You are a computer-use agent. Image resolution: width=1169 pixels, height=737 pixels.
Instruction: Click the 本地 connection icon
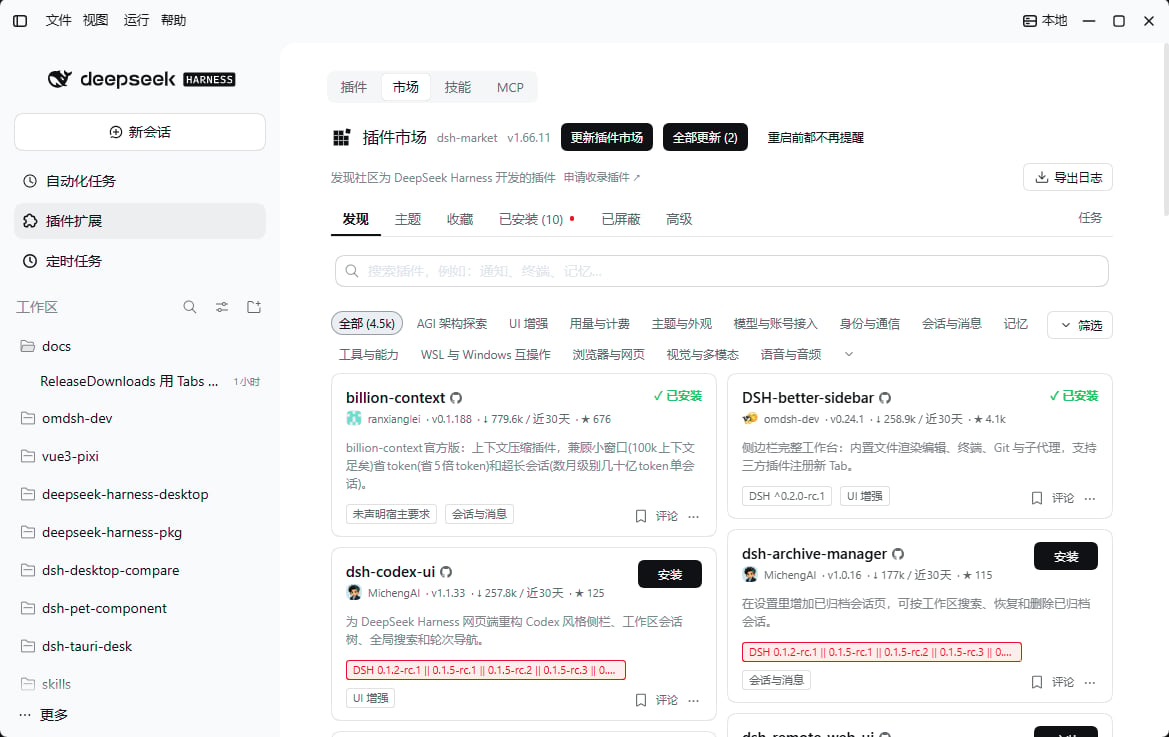pyautogui.click(x=1030, y=21)
